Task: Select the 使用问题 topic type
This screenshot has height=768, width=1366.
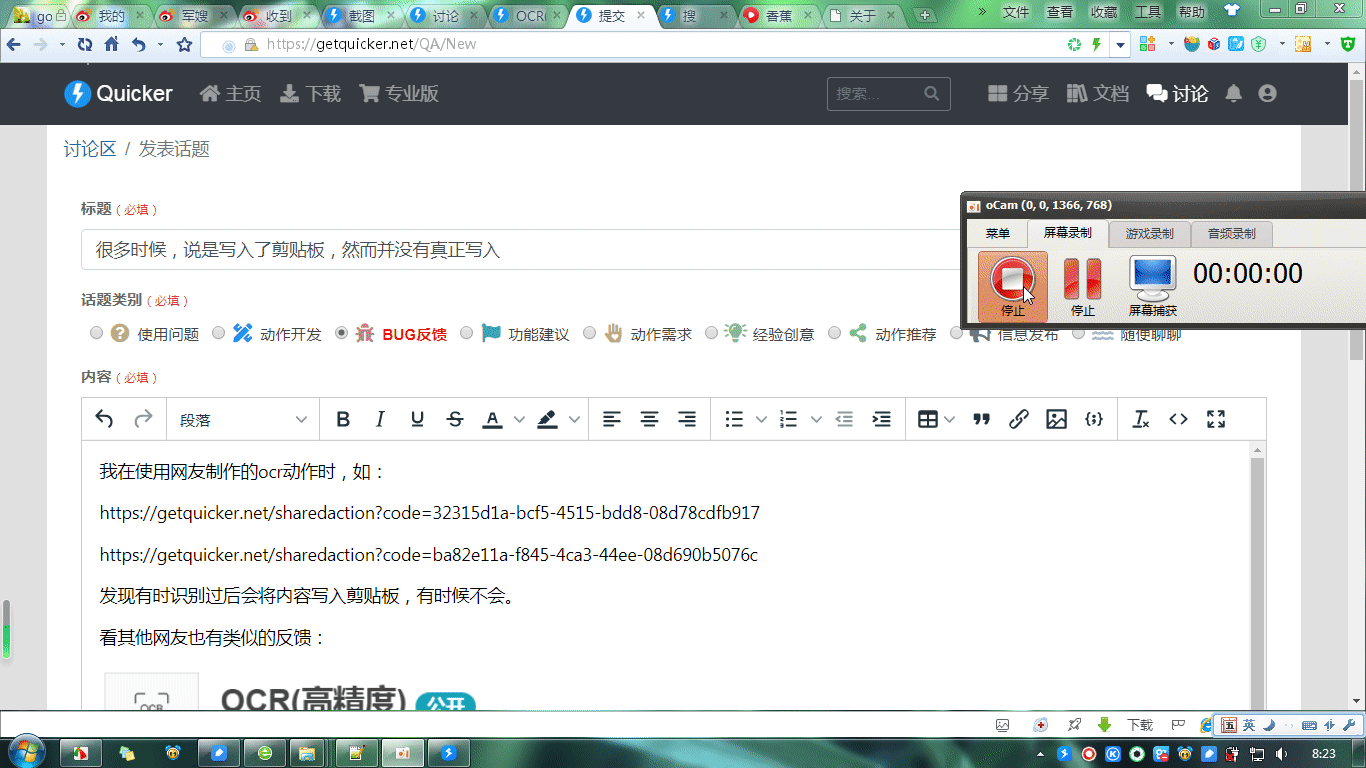Action: [x=96, y=333]
